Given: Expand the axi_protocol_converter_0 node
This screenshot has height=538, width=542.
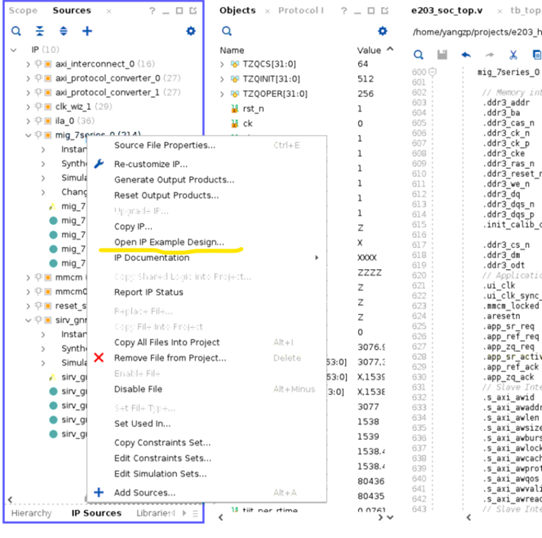Looking at the screenshot, I should [28, 78].
